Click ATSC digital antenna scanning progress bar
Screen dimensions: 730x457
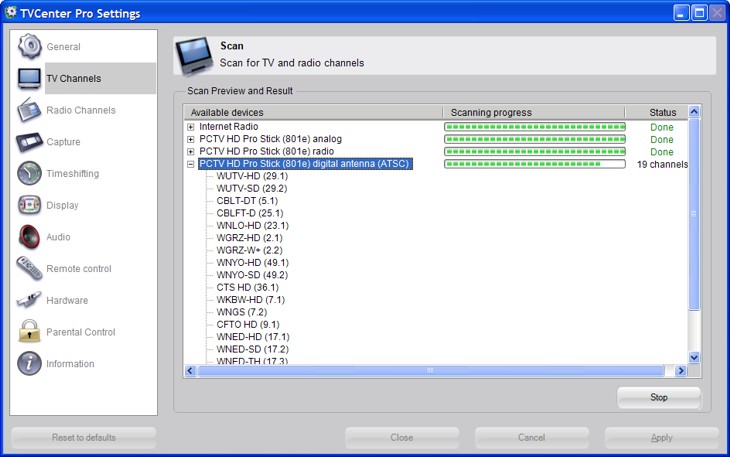tap(535, 164)
